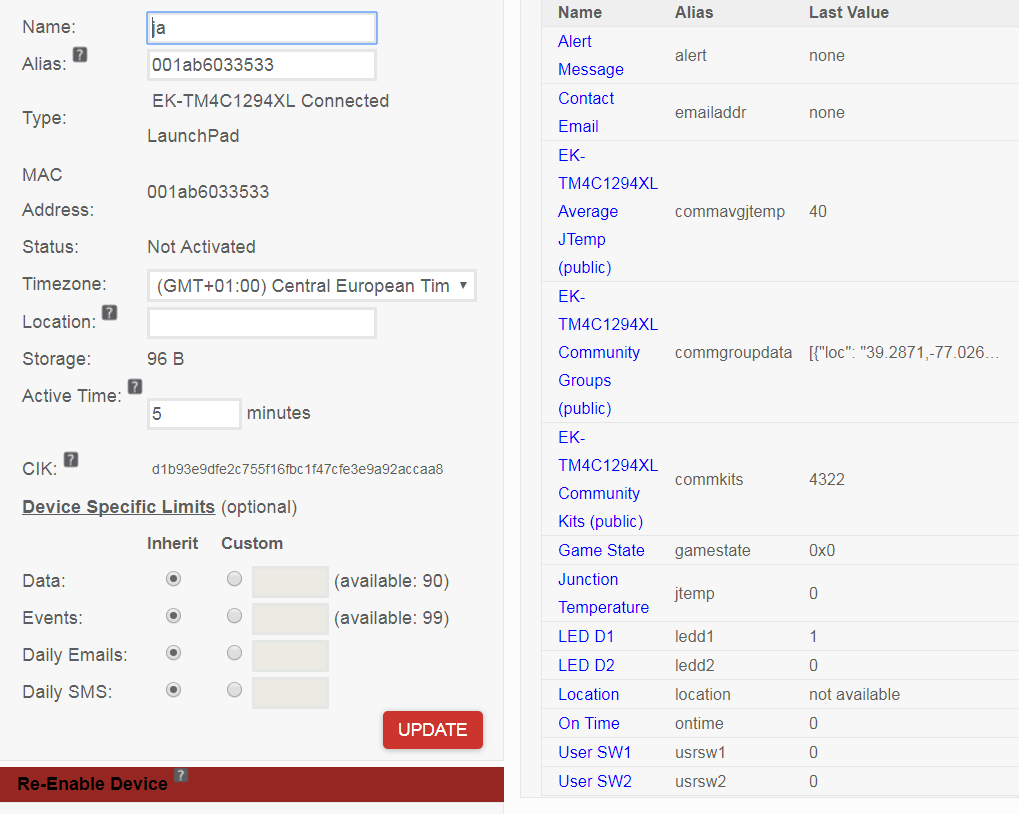This screenshot has width=1019, height=814.
Task: Open the LED D1 dataport link
Action: point(586,637)
